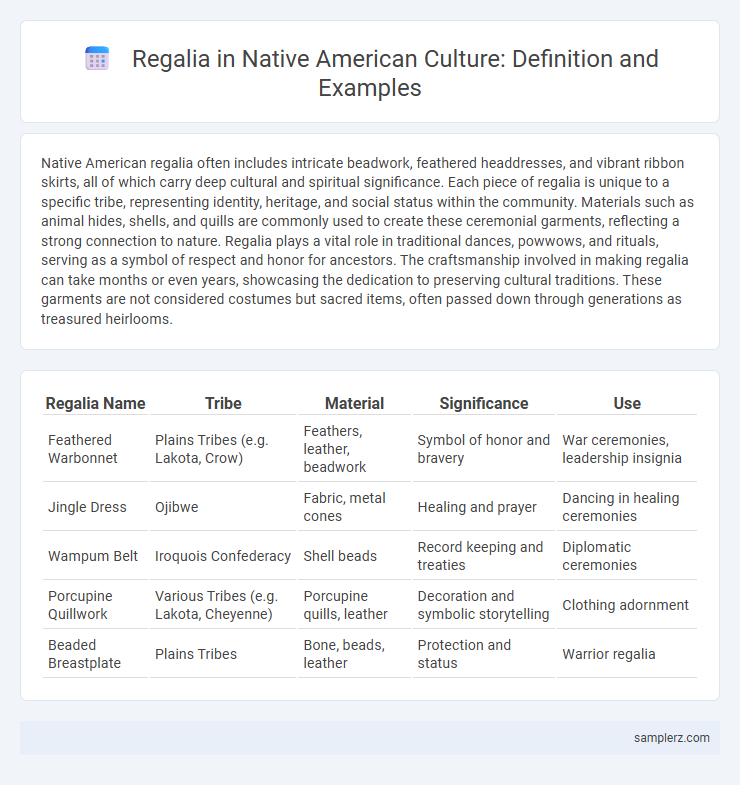The height and width of the screenshot is (785, 740).
Task: Click the 'Diplomatic ceremonies' cell
Action: 627,556
